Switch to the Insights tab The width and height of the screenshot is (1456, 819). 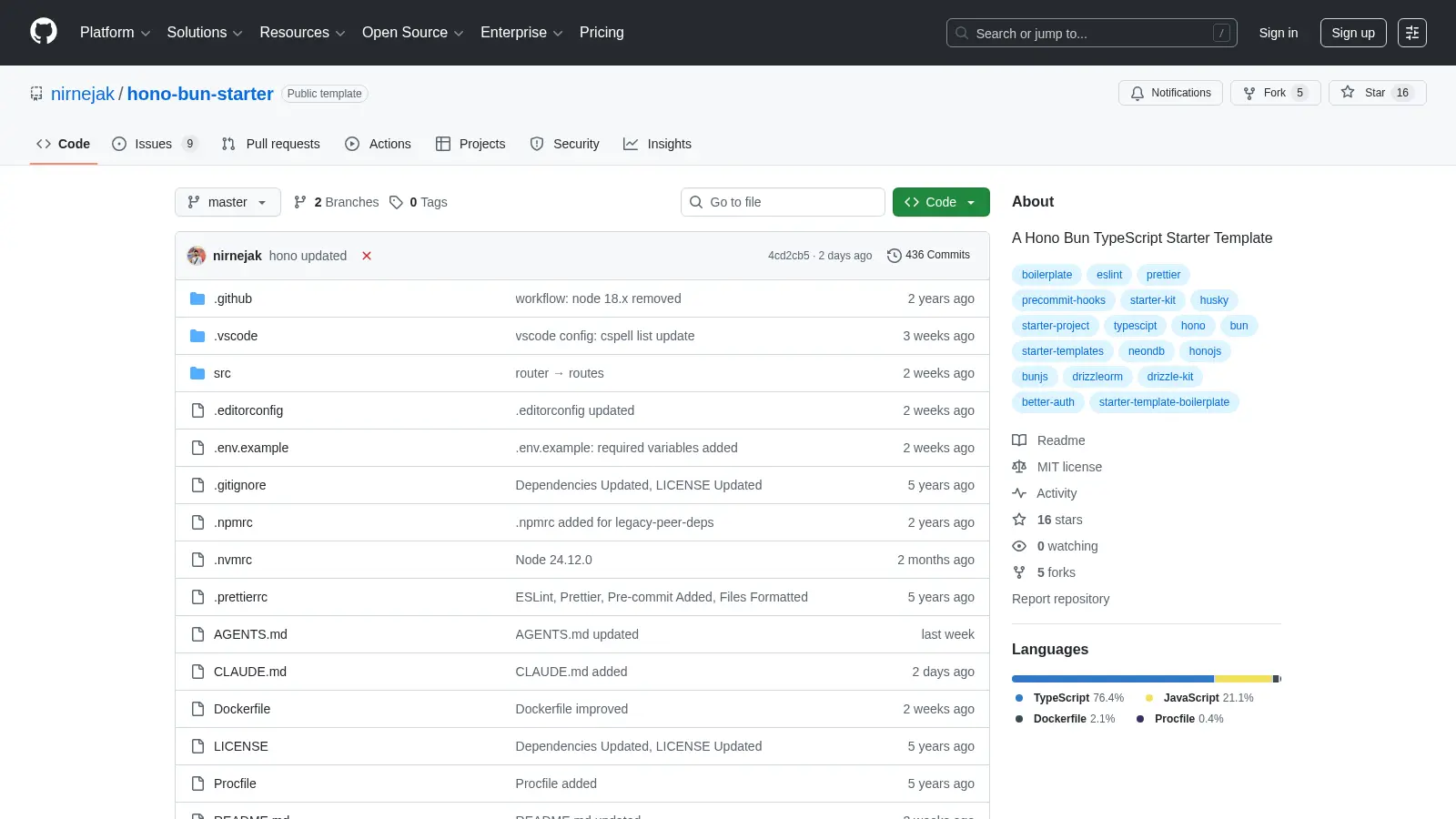pyautogui.click(x=657, y=144)
